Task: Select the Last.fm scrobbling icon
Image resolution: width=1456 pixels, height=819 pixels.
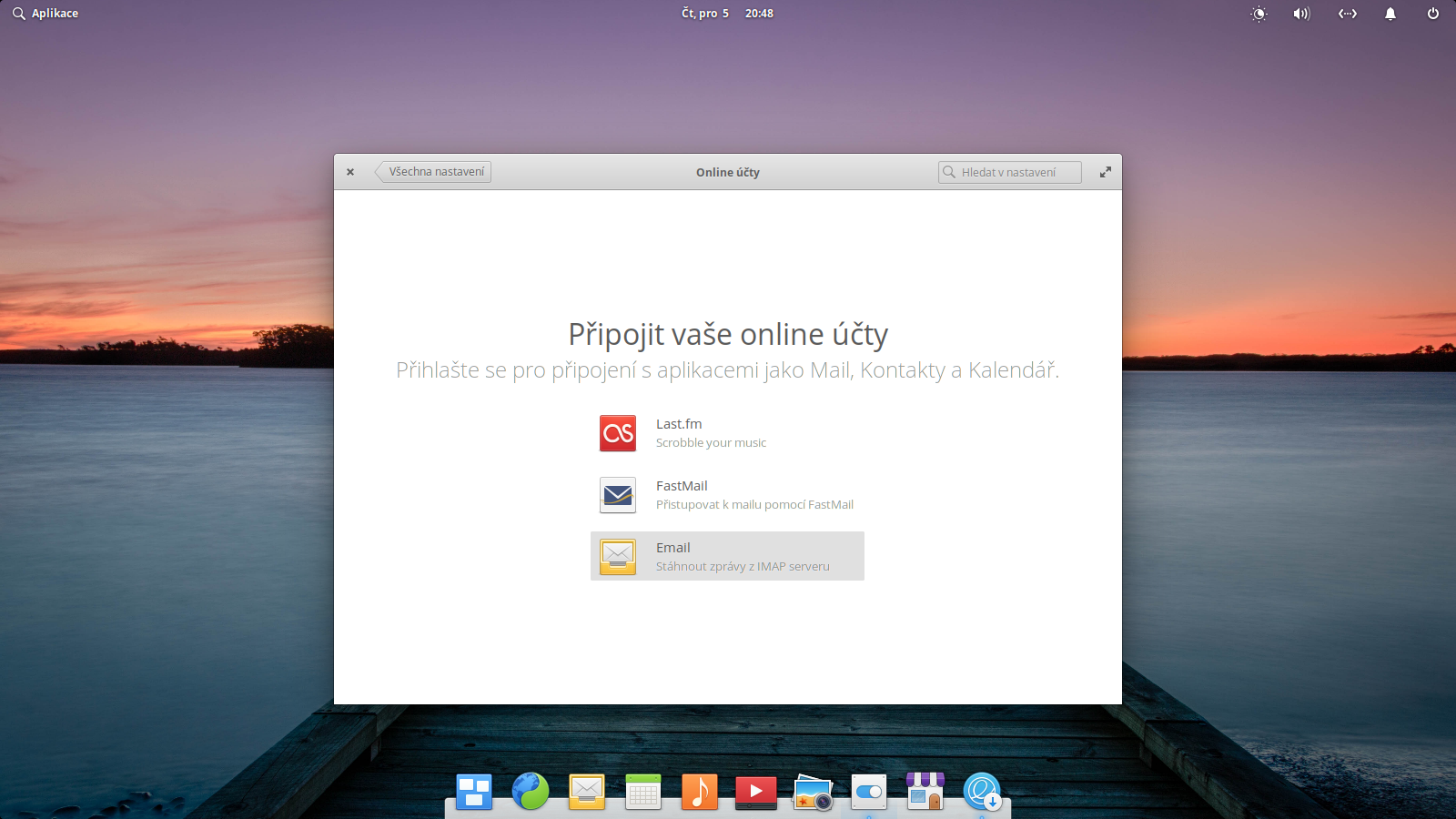Action: click(618, 433)
